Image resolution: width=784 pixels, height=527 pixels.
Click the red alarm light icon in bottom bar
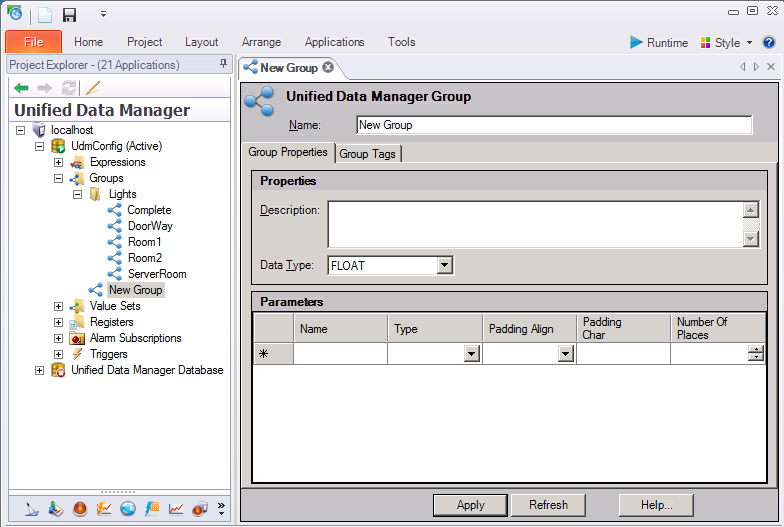coord(80,508)
